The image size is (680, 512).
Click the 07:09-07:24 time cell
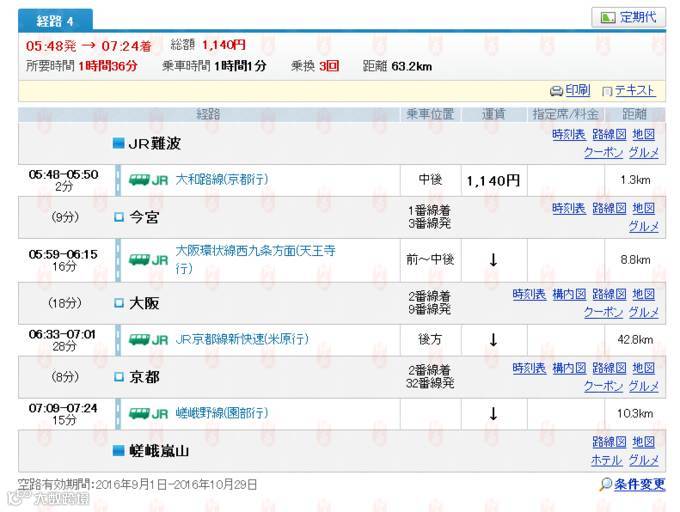[64, 414]
